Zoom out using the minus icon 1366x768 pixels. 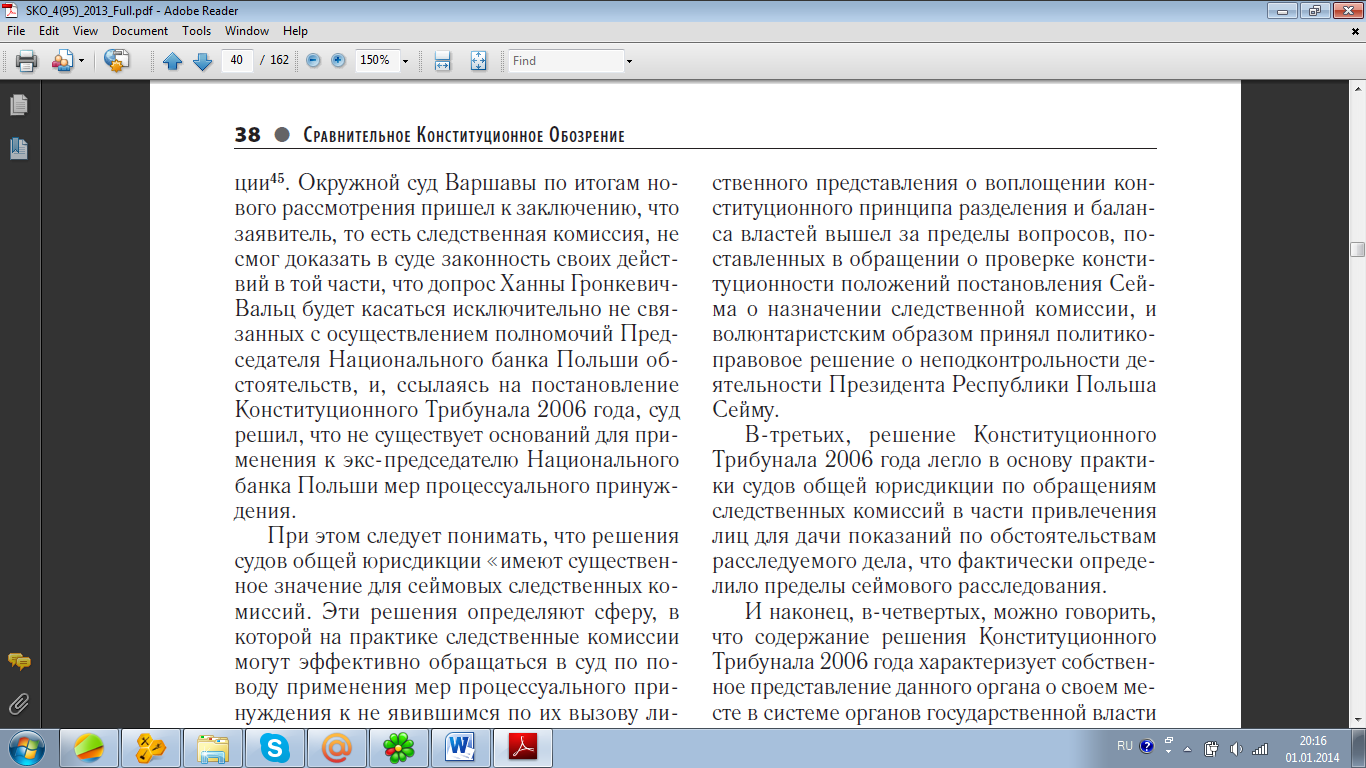pos(313,60)
